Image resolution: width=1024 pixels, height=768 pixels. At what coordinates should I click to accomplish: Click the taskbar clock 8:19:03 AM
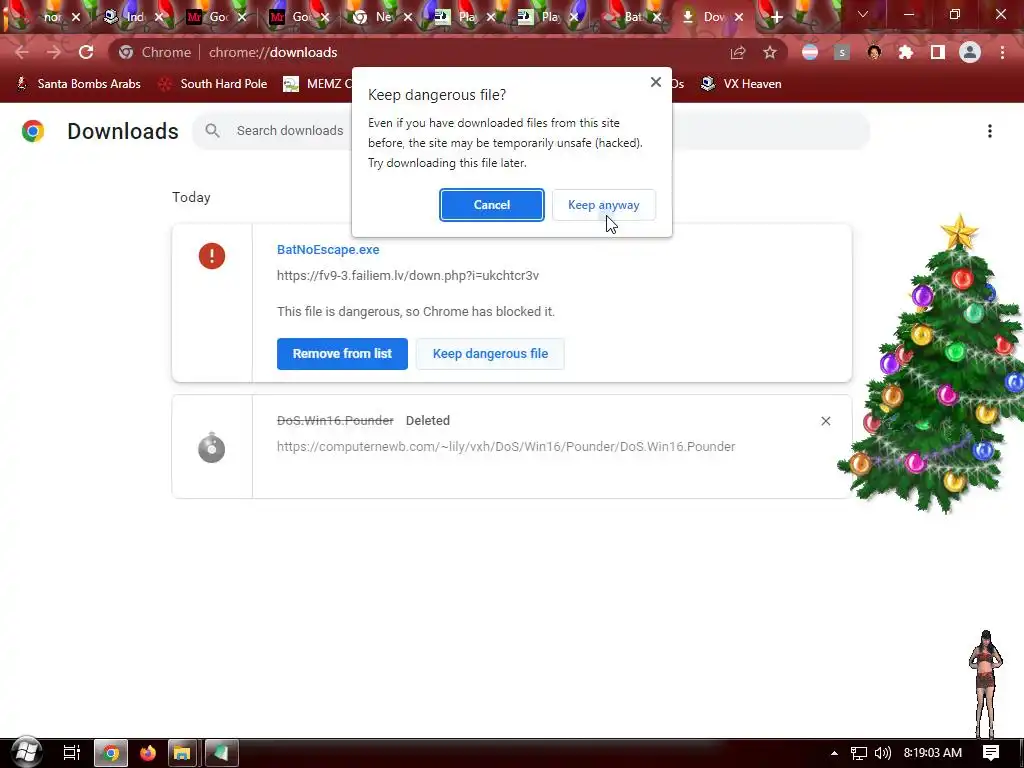(x=933, y=753)
